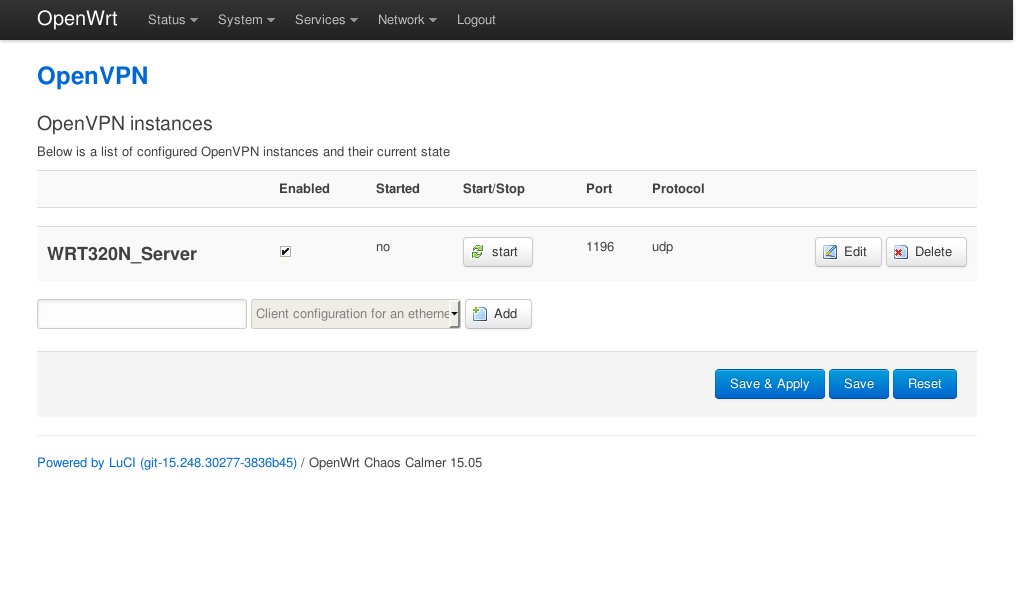This screenshot has width=1024, height=612.
Task: Click the green start icon for WRT320N_Server
Action: (478, 252)
